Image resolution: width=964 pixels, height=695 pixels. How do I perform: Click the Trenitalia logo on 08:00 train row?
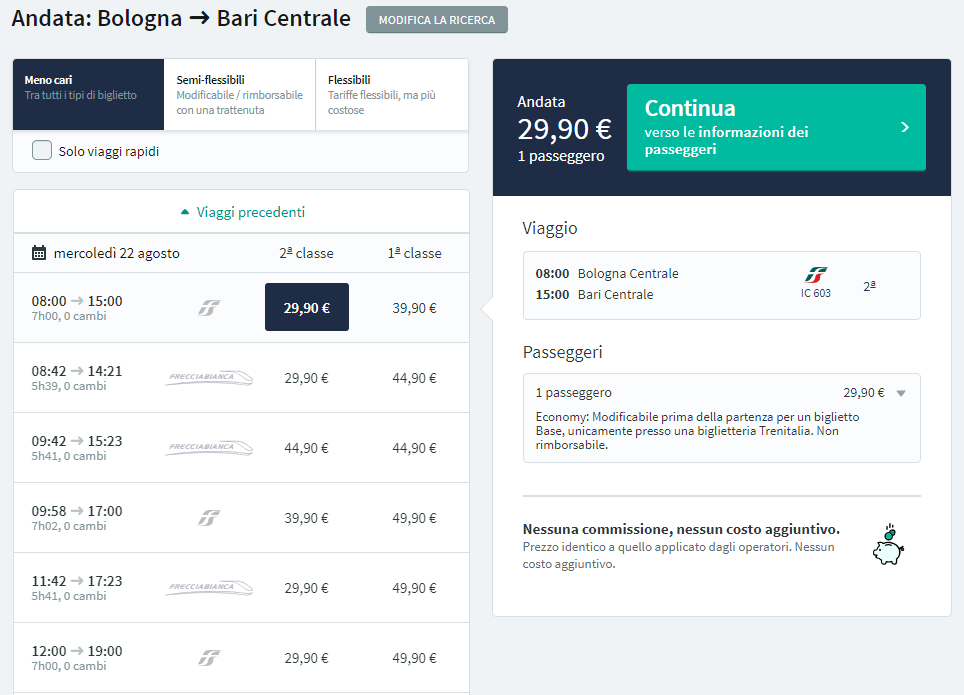[209, 308]
